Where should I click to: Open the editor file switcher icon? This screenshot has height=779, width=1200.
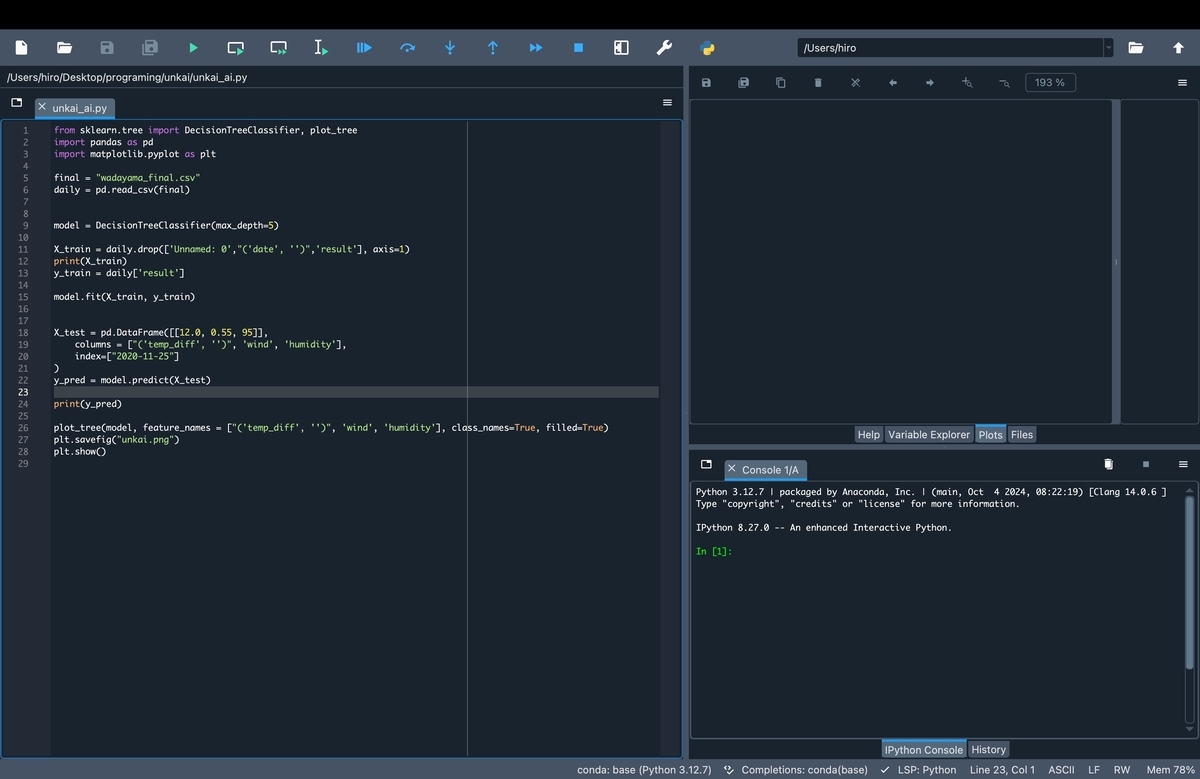pyautogui.click(x=16, y=103)
